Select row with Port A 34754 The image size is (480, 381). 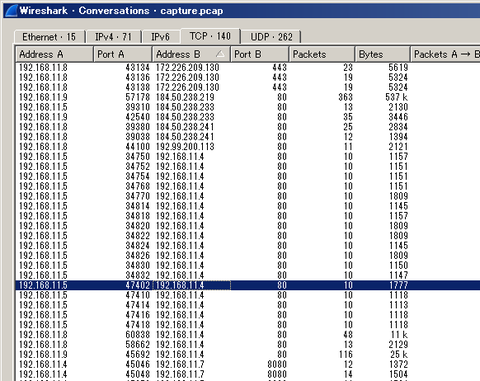point(248,177)
